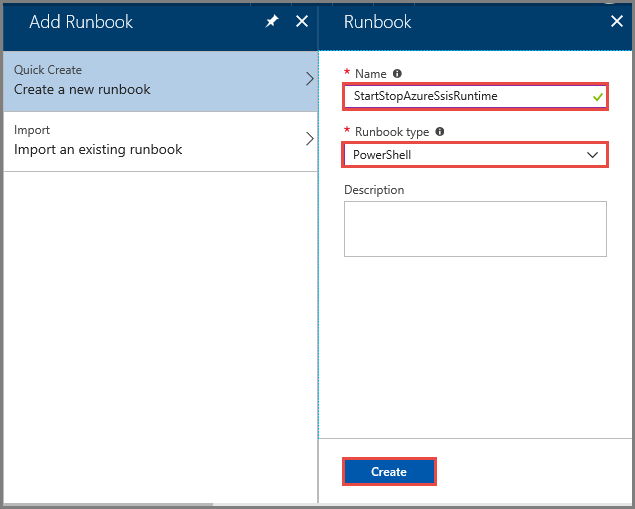Image resolution: width=635 pixels, height=509 pixels.
Task: Click the Name field label
Action: (370, 74)
